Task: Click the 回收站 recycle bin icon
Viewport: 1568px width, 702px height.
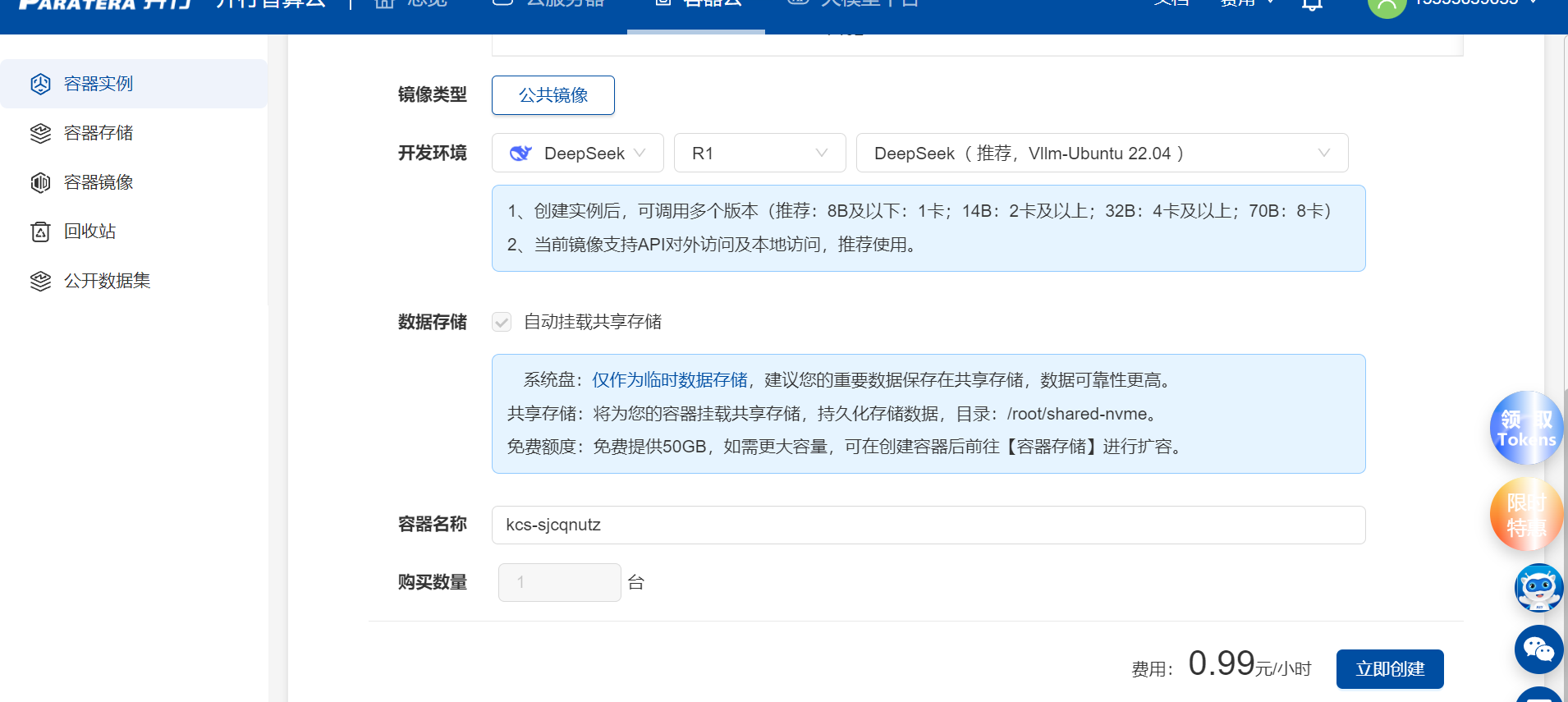Action: [x=40, y=232]
